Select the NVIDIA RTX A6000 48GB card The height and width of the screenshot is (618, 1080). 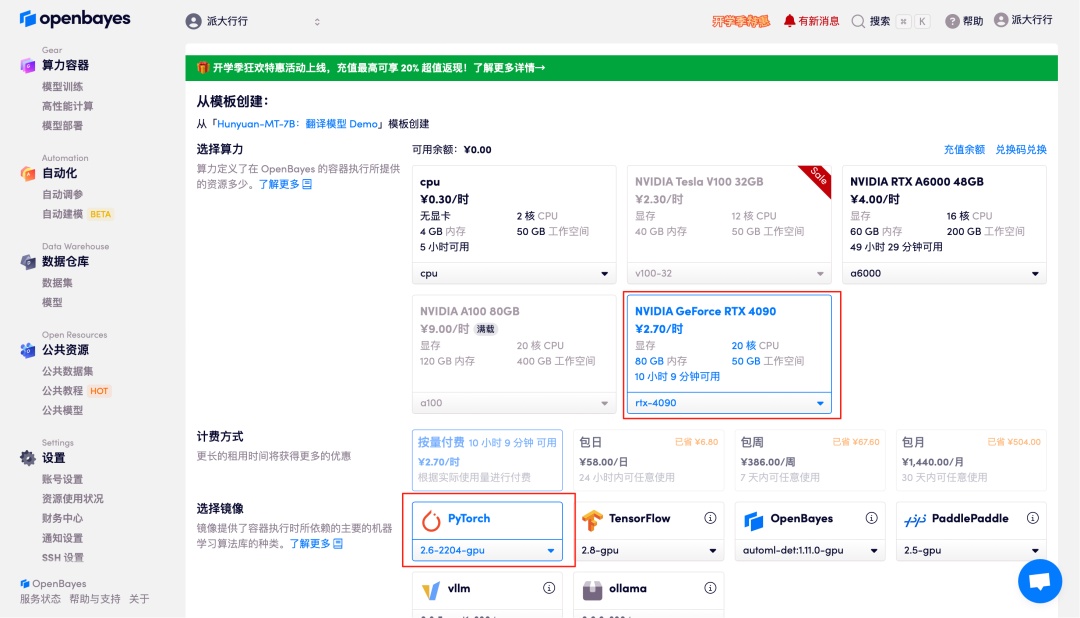[x=944, y=214]
